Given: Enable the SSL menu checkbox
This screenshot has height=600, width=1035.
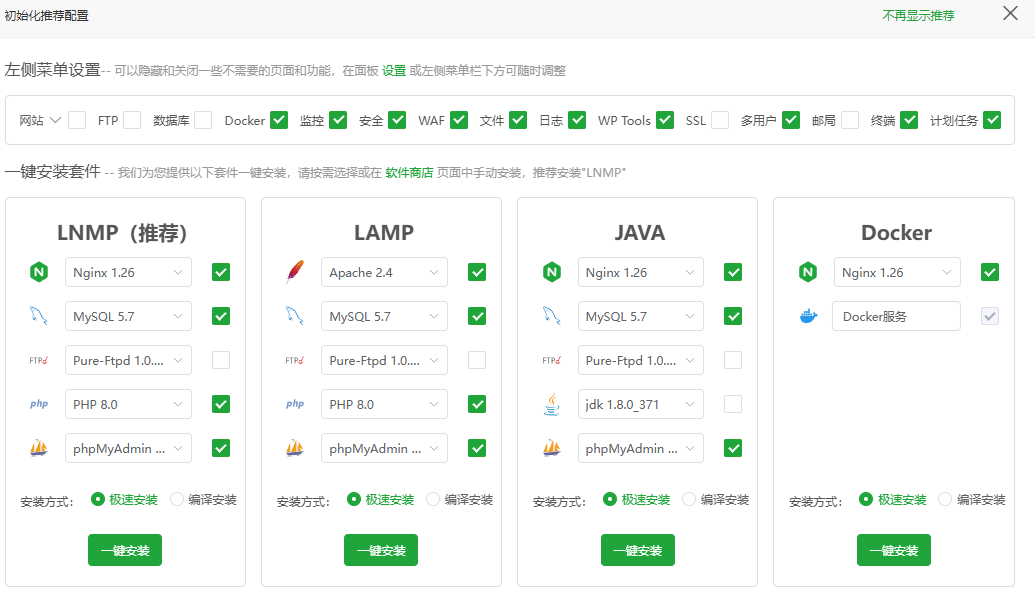Looking at the screenshot, I should click(719, 120).
